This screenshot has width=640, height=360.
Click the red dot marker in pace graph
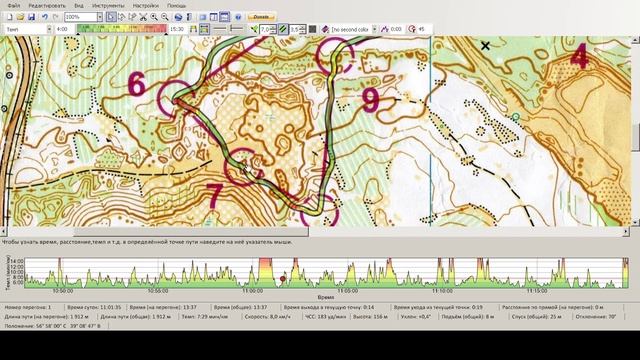283,279
